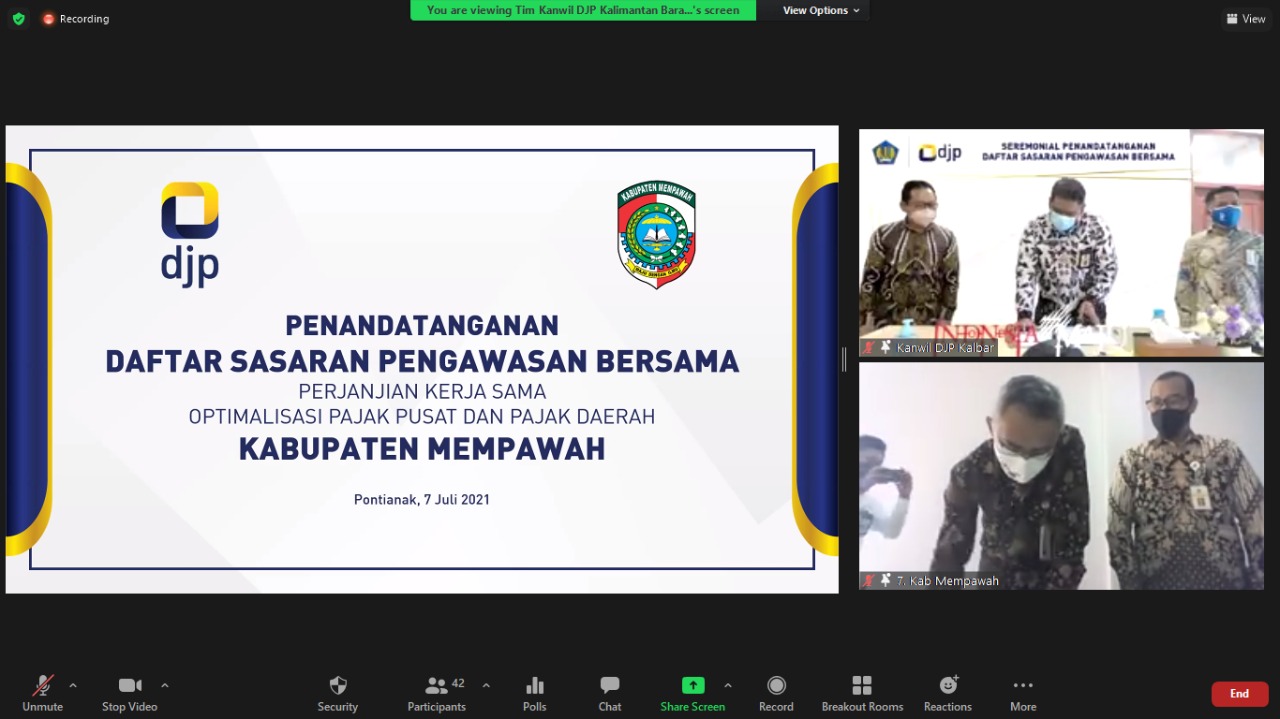Screen dimensions: 1280x719
Task: Open the Share Screen options caret
Action: click(727, 685)
